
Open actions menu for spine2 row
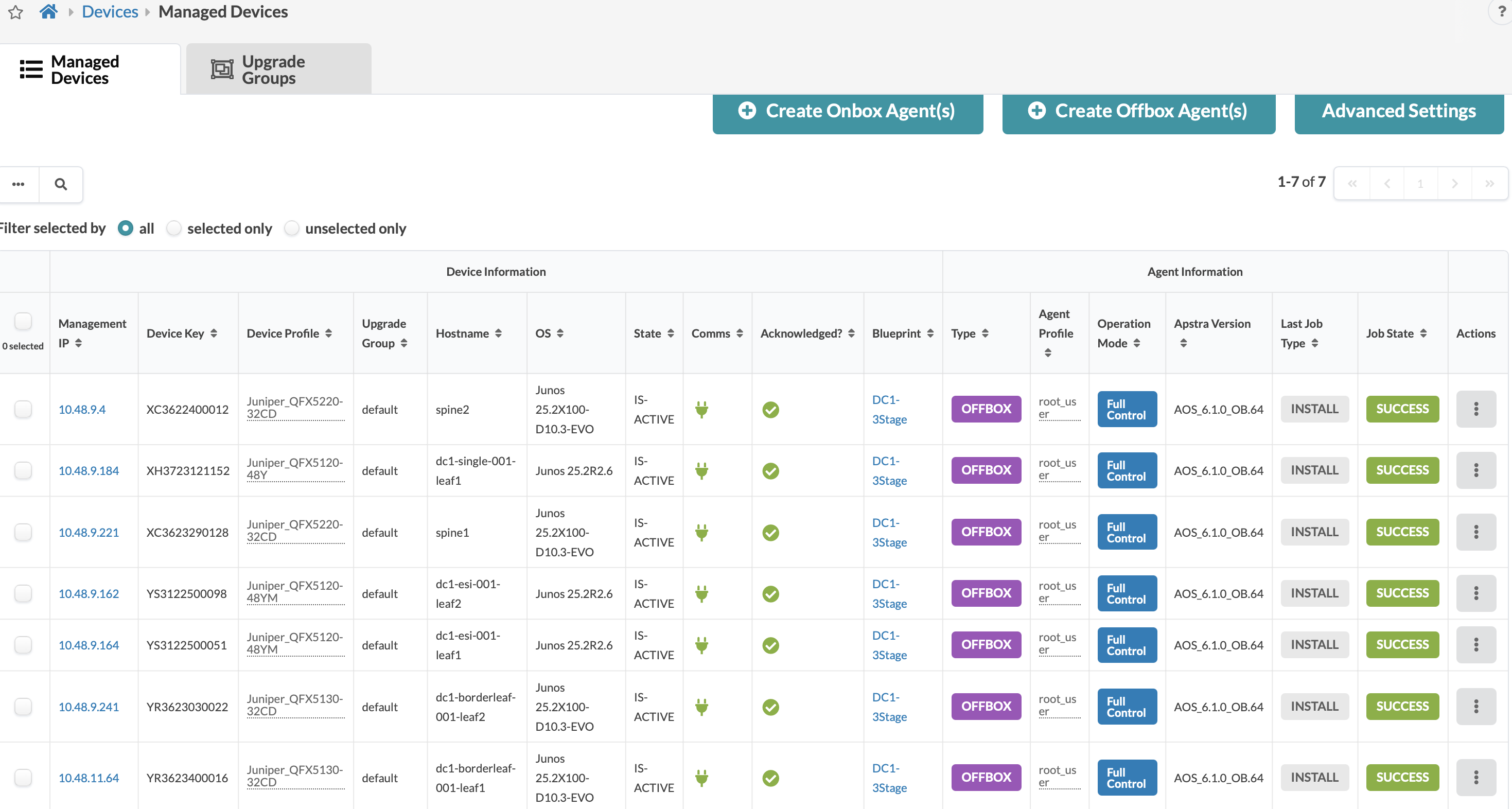[x=1475, y=409]
